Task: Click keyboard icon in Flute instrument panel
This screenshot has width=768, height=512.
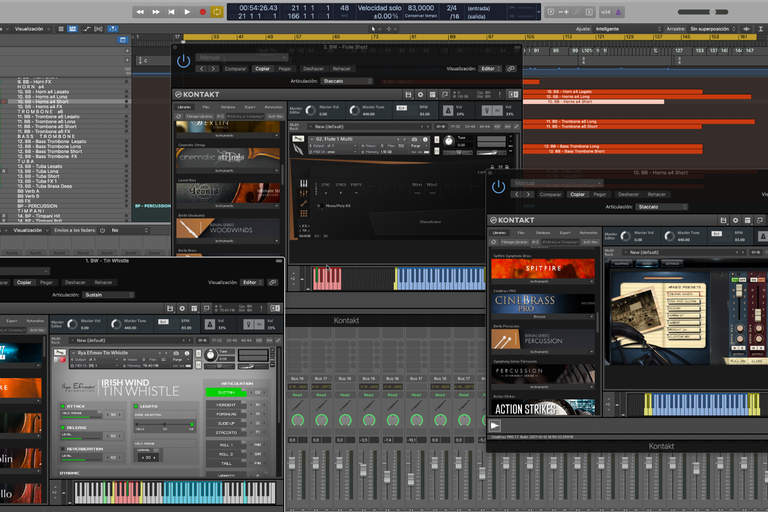Action: pos(304,183)
